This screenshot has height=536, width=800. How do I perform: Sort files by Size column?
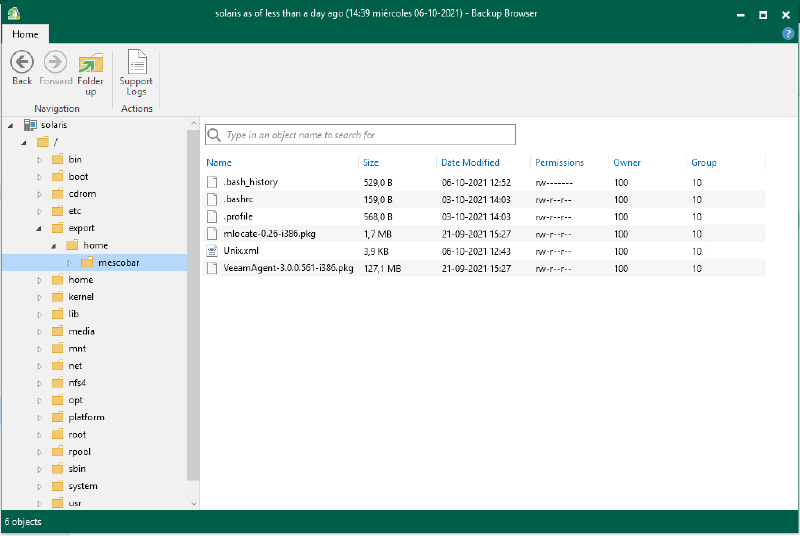tap(370, 163)
